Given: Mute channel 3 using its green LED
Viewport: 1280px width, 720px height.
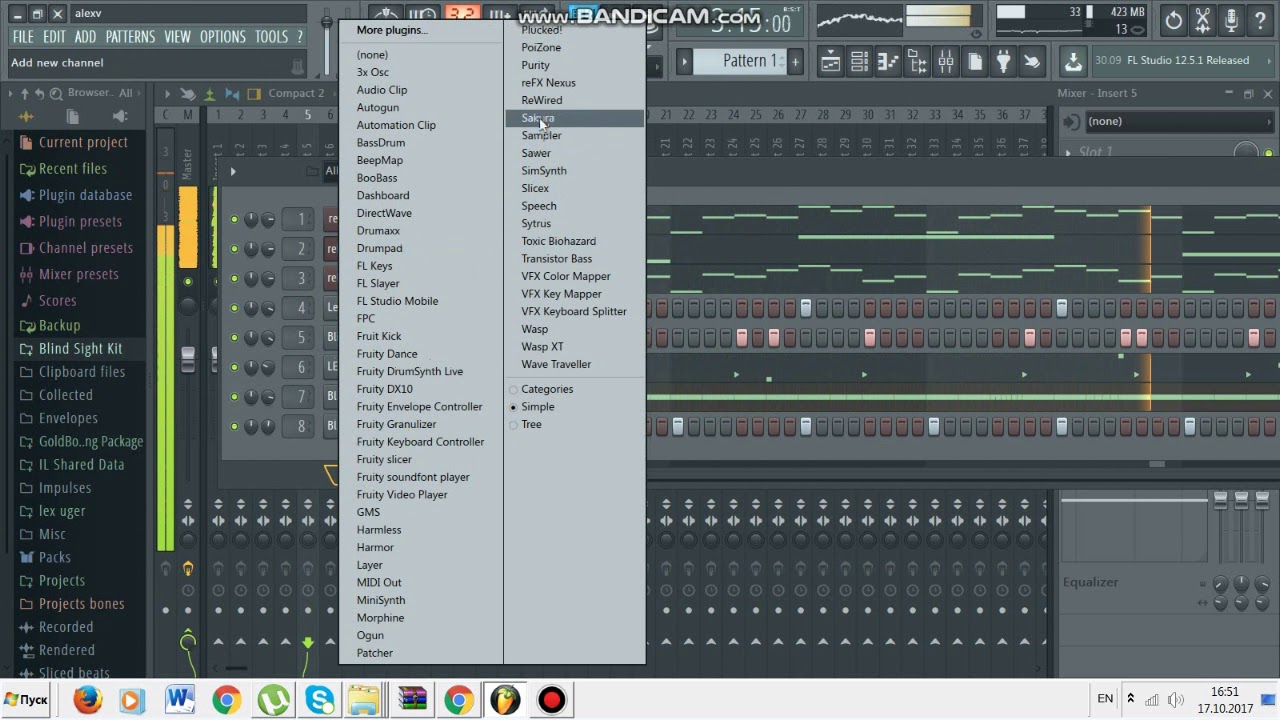Looking at the screenshot, I should [x=234, y=278].
